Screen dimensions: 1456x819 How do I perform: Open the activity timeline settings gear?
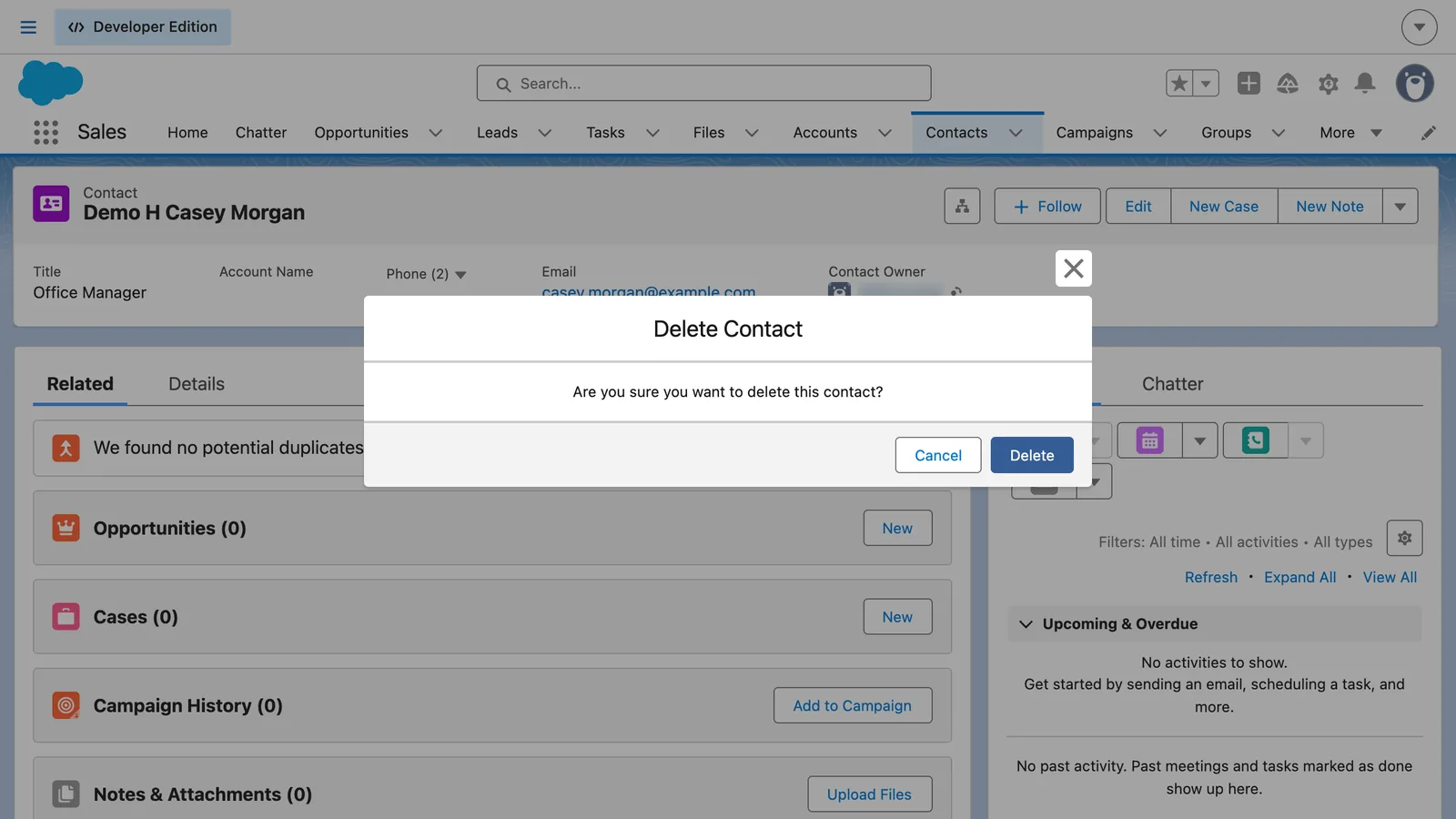pyautogui.click(x=1405, y=538)
